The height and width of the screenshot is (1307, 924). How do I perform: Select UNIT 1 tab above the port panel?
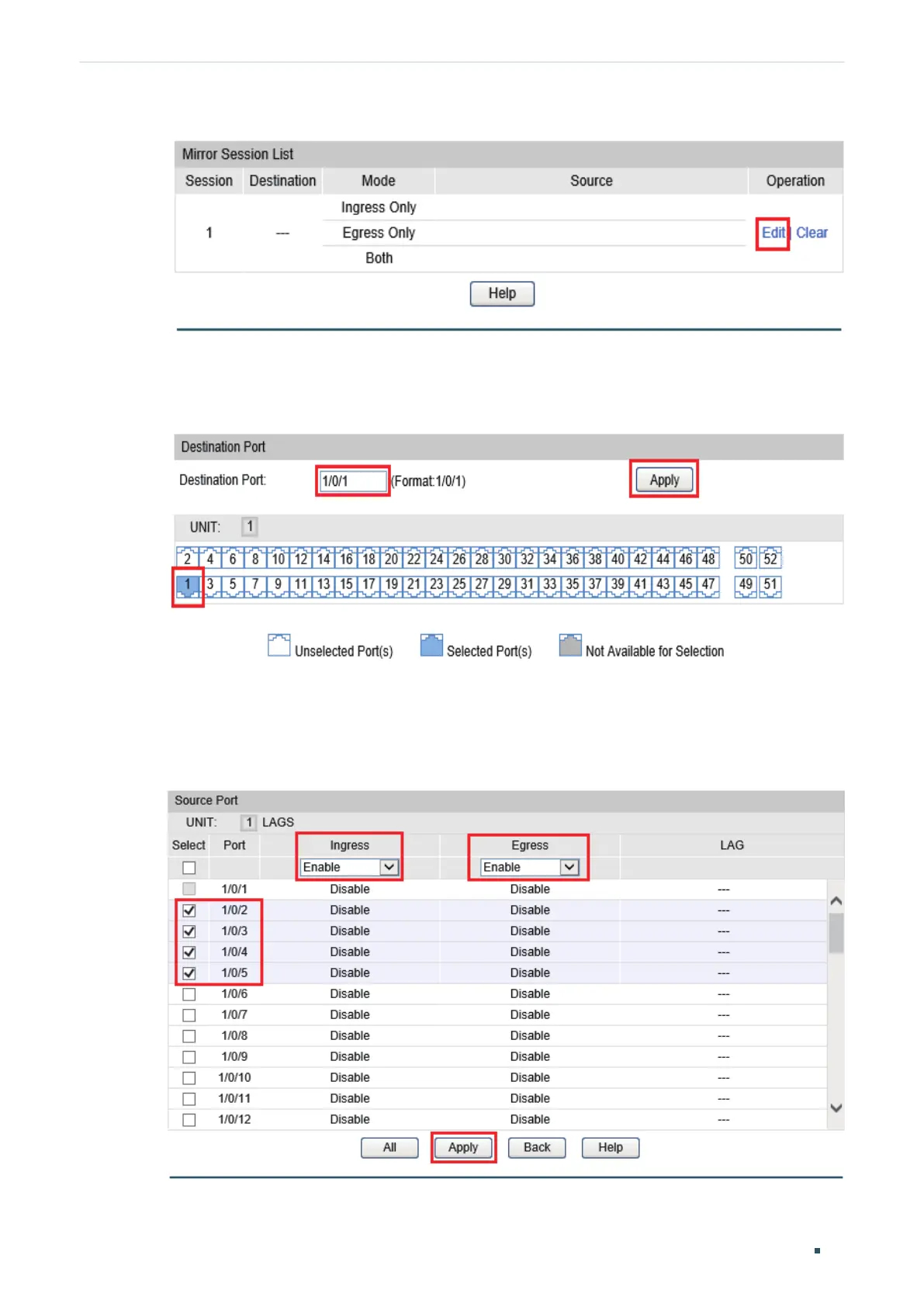point(249,527)
